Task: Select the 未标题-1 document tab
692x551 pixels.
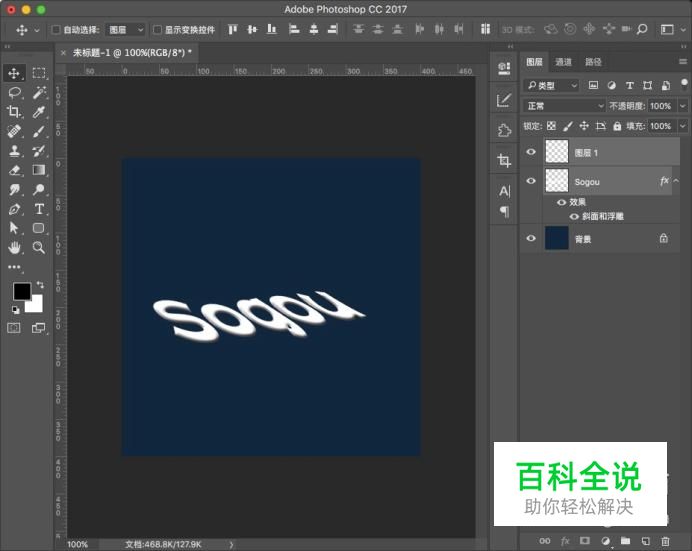Action: click(132, 52)
